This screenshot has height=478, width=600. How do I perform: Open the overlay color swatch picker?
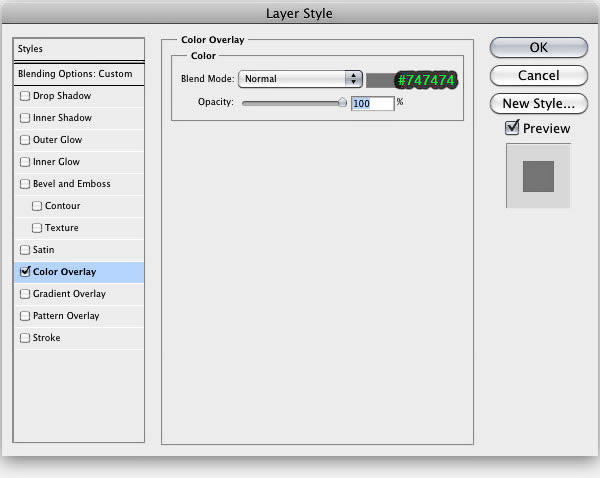380,80
